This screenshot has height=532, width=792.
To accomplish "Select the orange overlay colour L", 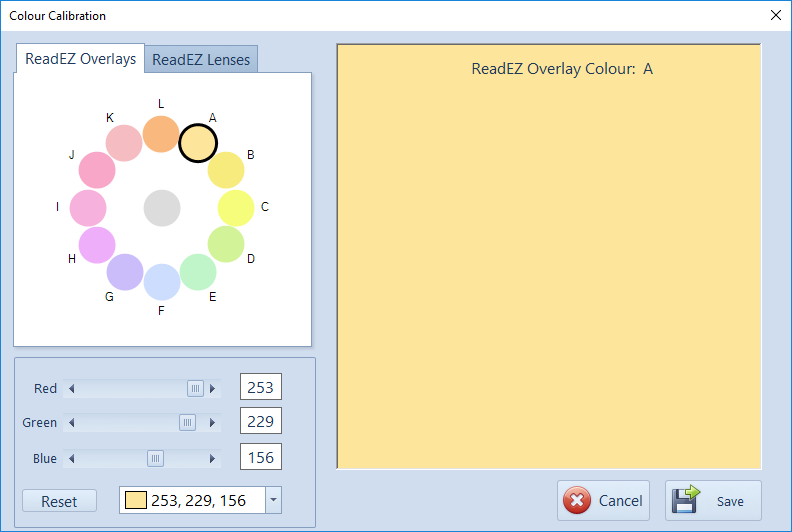I will tap(161, 134).
